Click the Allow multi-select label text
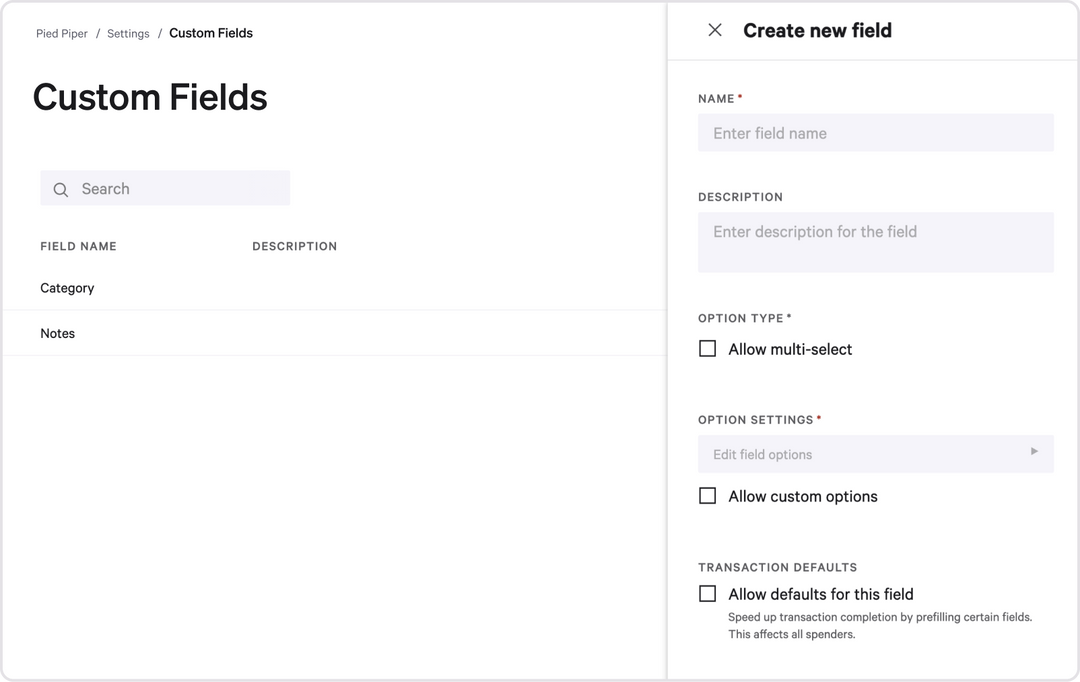Screen dimensions: 1080x682 [x=790, y=349]
